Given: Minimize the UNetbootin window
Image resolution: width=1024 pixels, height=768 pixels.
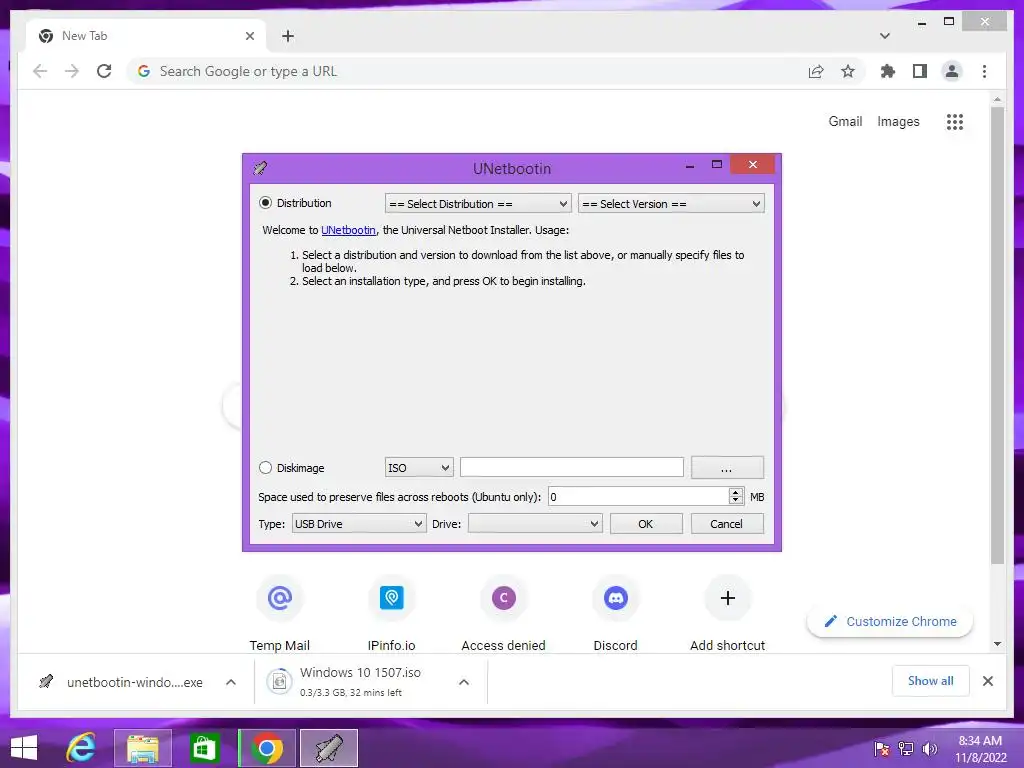Looking at the screenshot, I should (690, 165).
